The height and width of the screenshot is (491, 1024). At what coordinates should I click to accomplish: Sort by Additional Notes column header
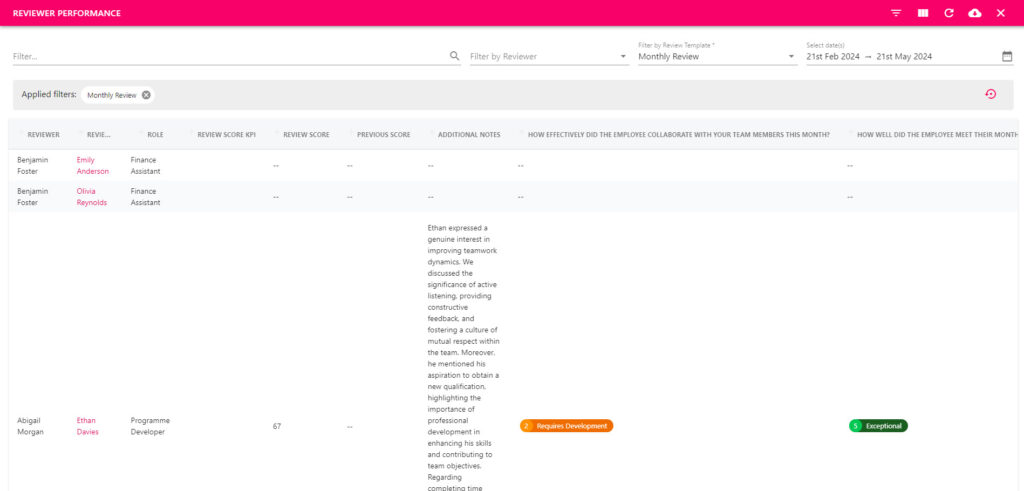pos(469,135)
